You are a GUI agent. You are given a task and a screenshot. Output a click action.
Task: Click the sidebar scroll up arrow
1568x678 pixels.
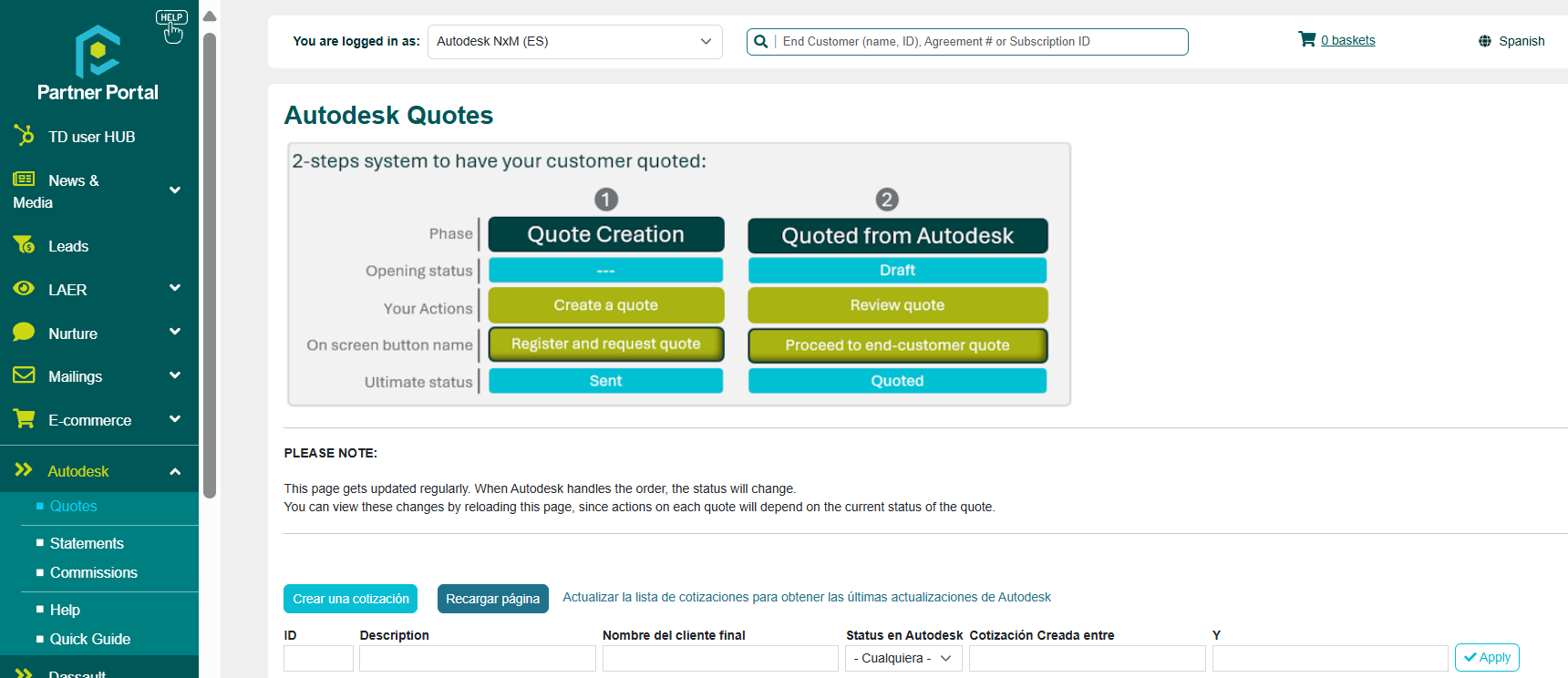[x=210, y=16]
